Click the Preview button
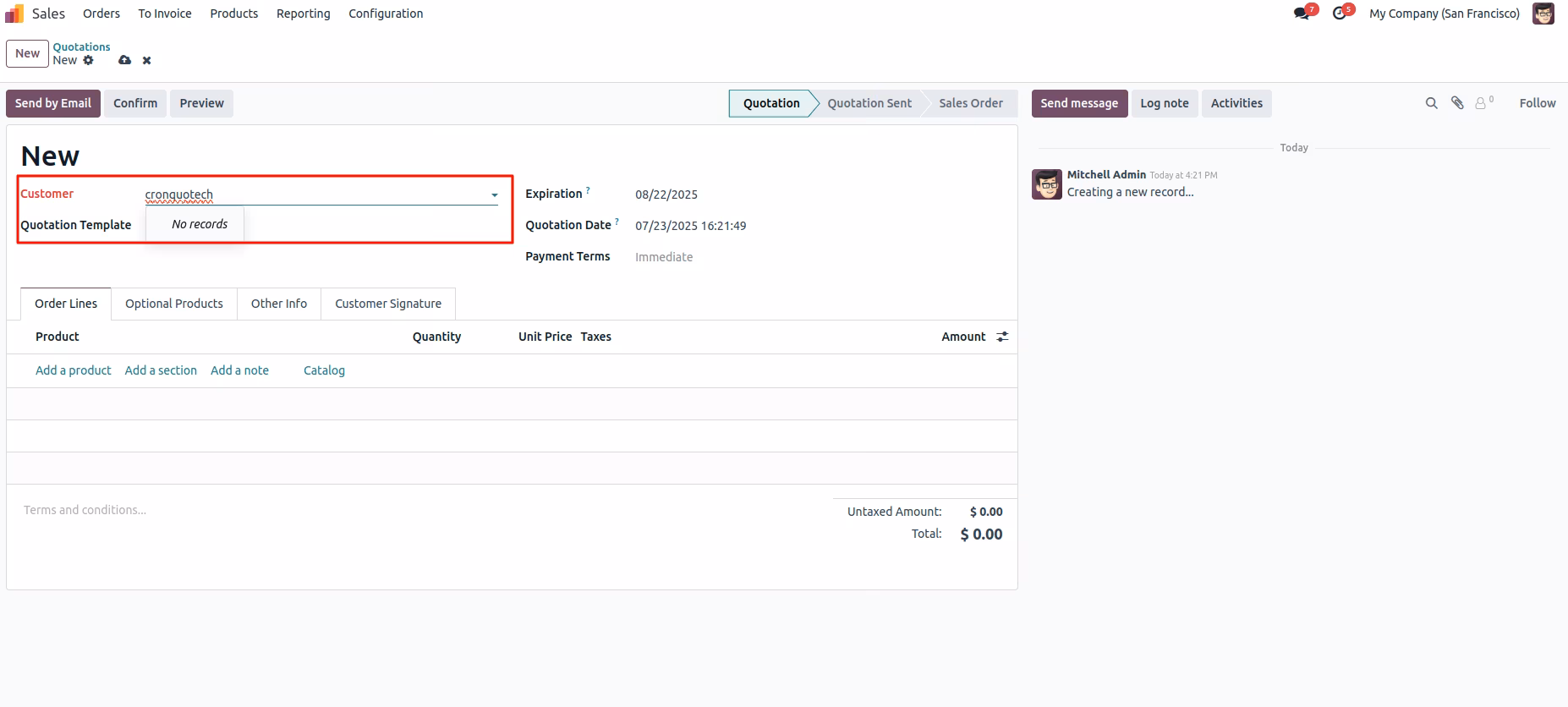This screenshot has width=1568, height=707. tap(201, 103)
